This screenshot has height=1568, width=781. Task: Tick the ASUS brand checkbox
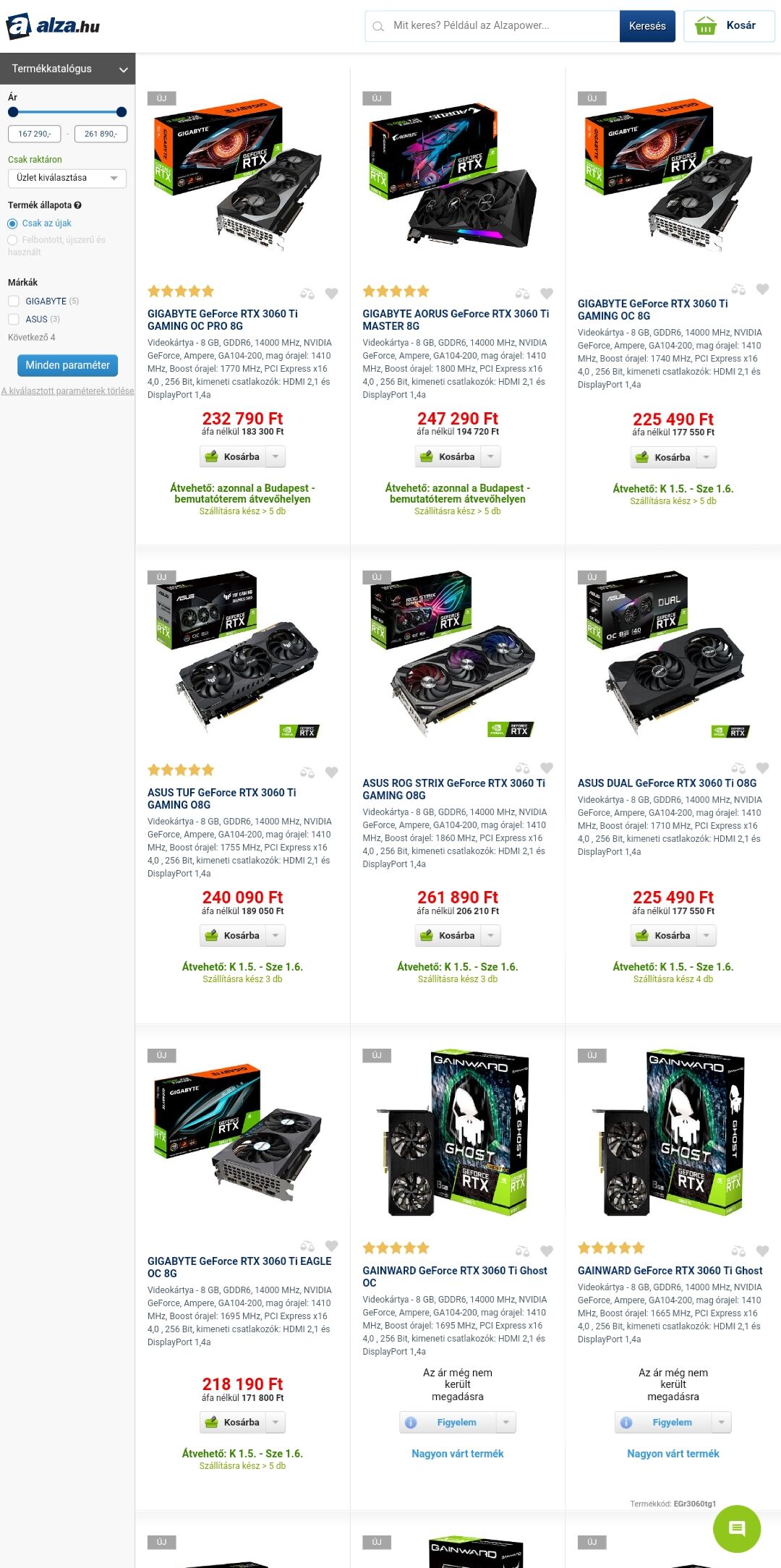14,319
